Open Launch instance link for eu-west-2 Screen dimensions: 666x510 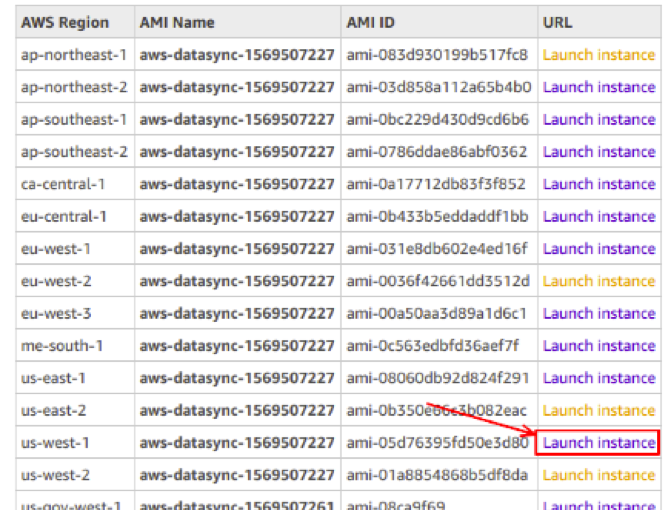(599, 281)
